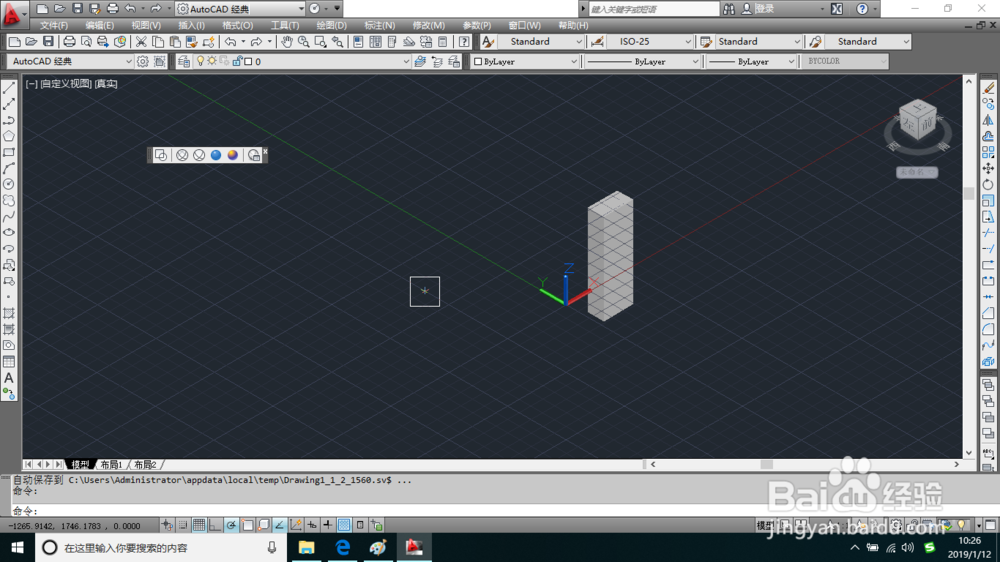This screenshot has height=562, width=1000.
Task: Click the Mirror tool in modify toolbar
Action: tap(988, 120)
